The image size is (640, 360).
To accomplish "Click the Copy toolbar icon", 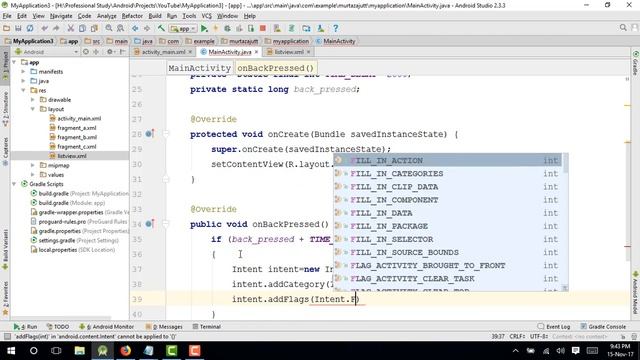I will pos(82,29).
